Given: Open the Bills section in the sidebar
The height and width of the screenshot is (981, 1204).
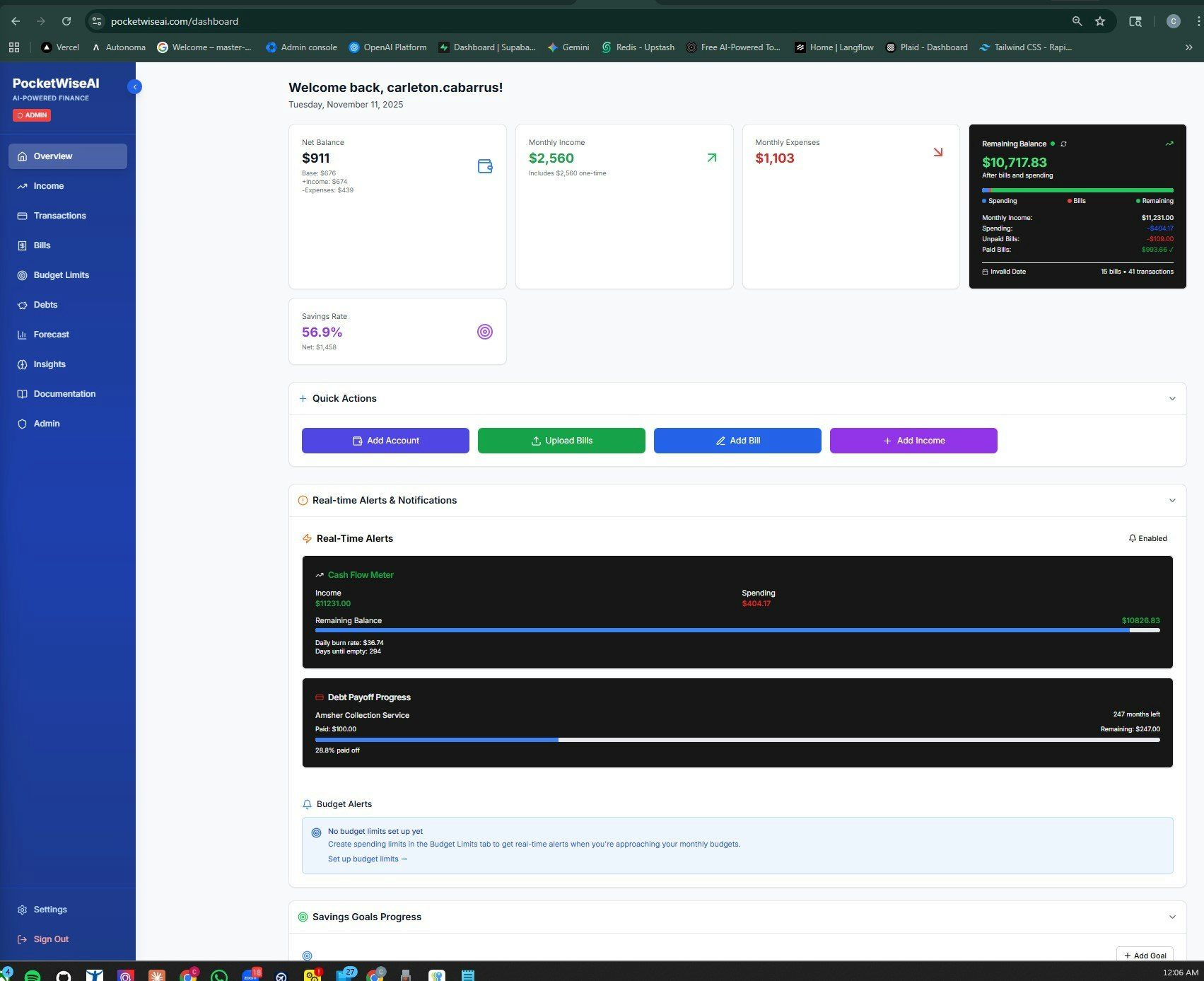Looking at the screenshot, I should pyautogui.click(x=42, y=245).
